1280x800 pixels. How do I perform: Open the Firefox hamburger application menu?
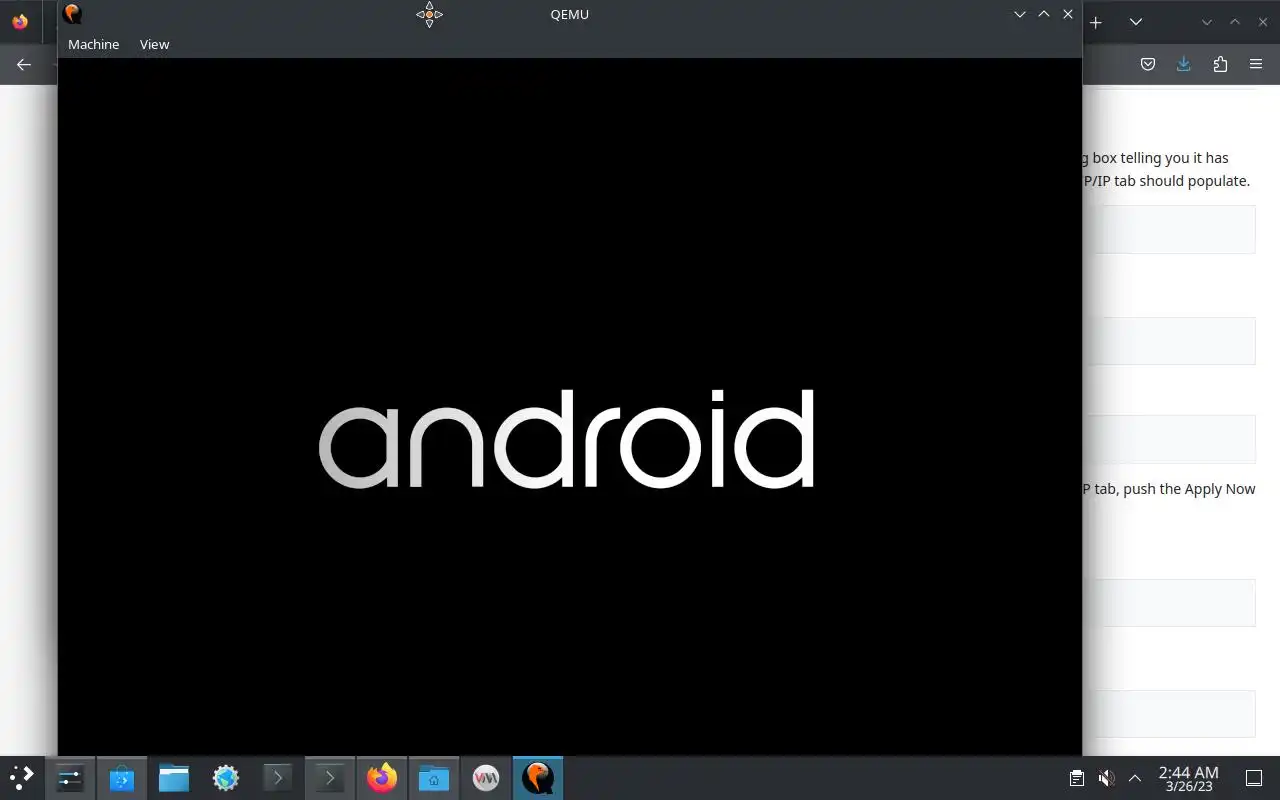point(1256,64)
